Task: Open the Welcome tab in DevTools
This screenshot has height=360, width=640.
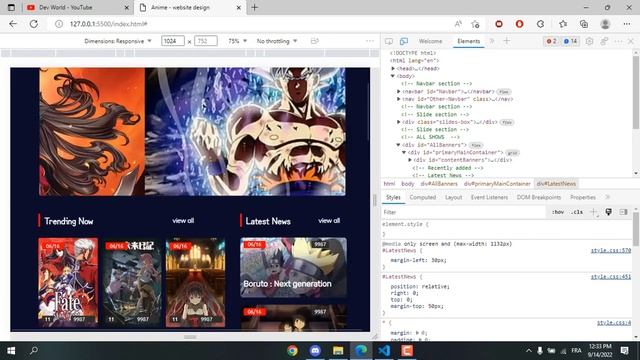Action: point(430,41)
